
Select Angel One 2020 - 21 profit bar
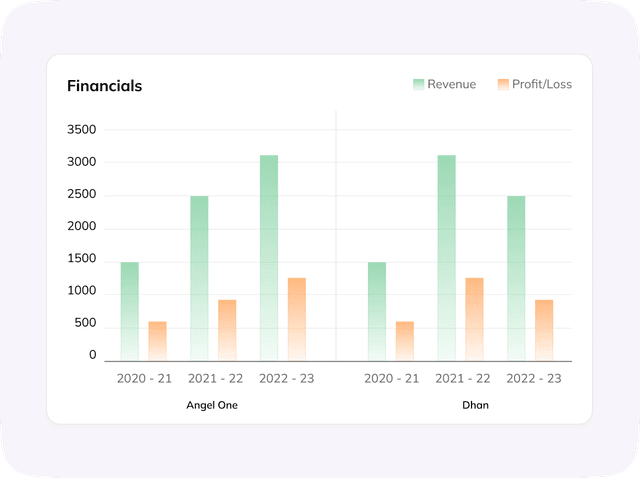pyautogui.click(x=158, y=341)
